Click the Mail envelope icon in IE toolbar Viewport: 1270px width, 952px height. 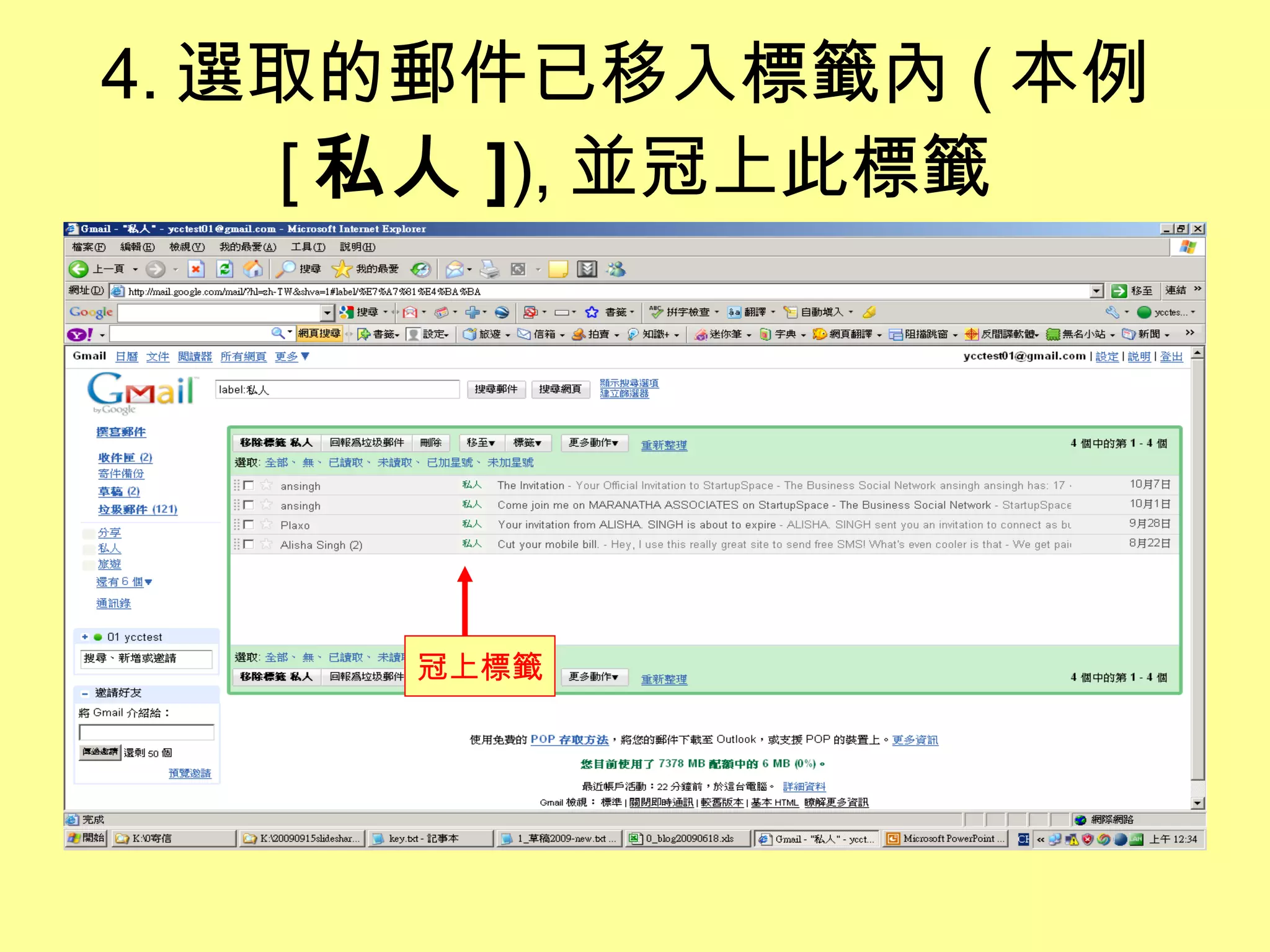pyautogui.click(x=455, y=269)
